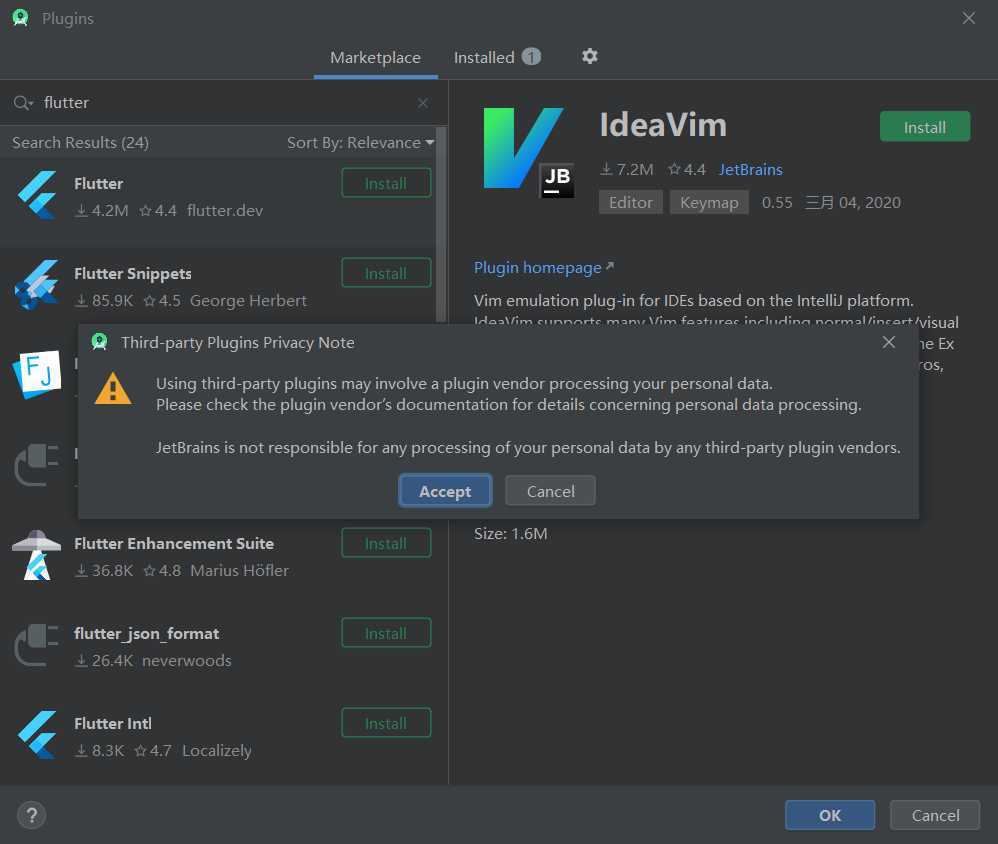Clear the flutter search text

(423, 102)
